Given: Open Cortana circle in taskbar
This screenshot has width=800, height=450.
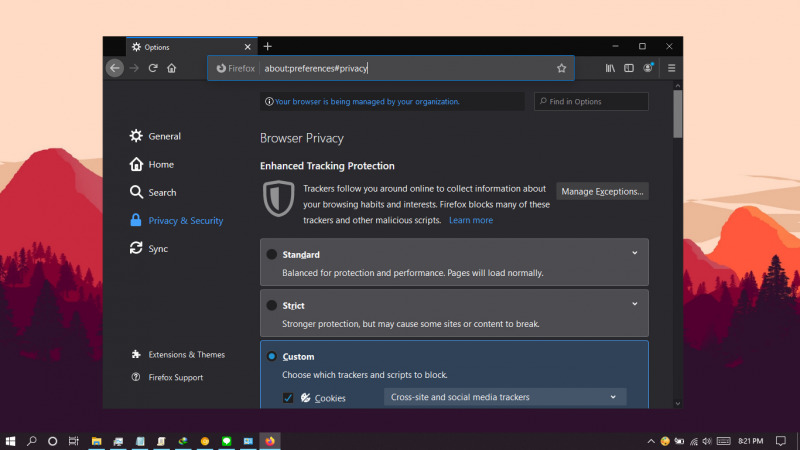Looking at the screenshot, I should point(53,441).
